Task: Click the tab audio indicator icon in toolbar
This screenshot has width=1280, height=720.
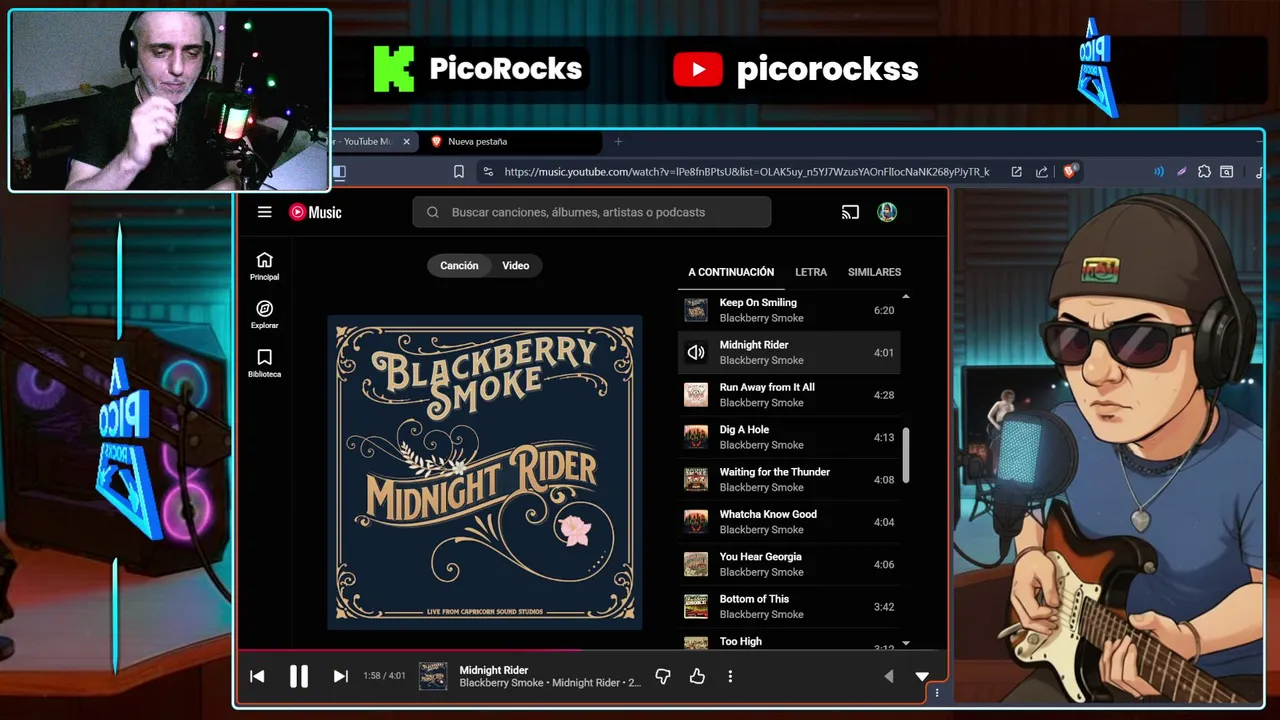Action: click(1159, 172)
